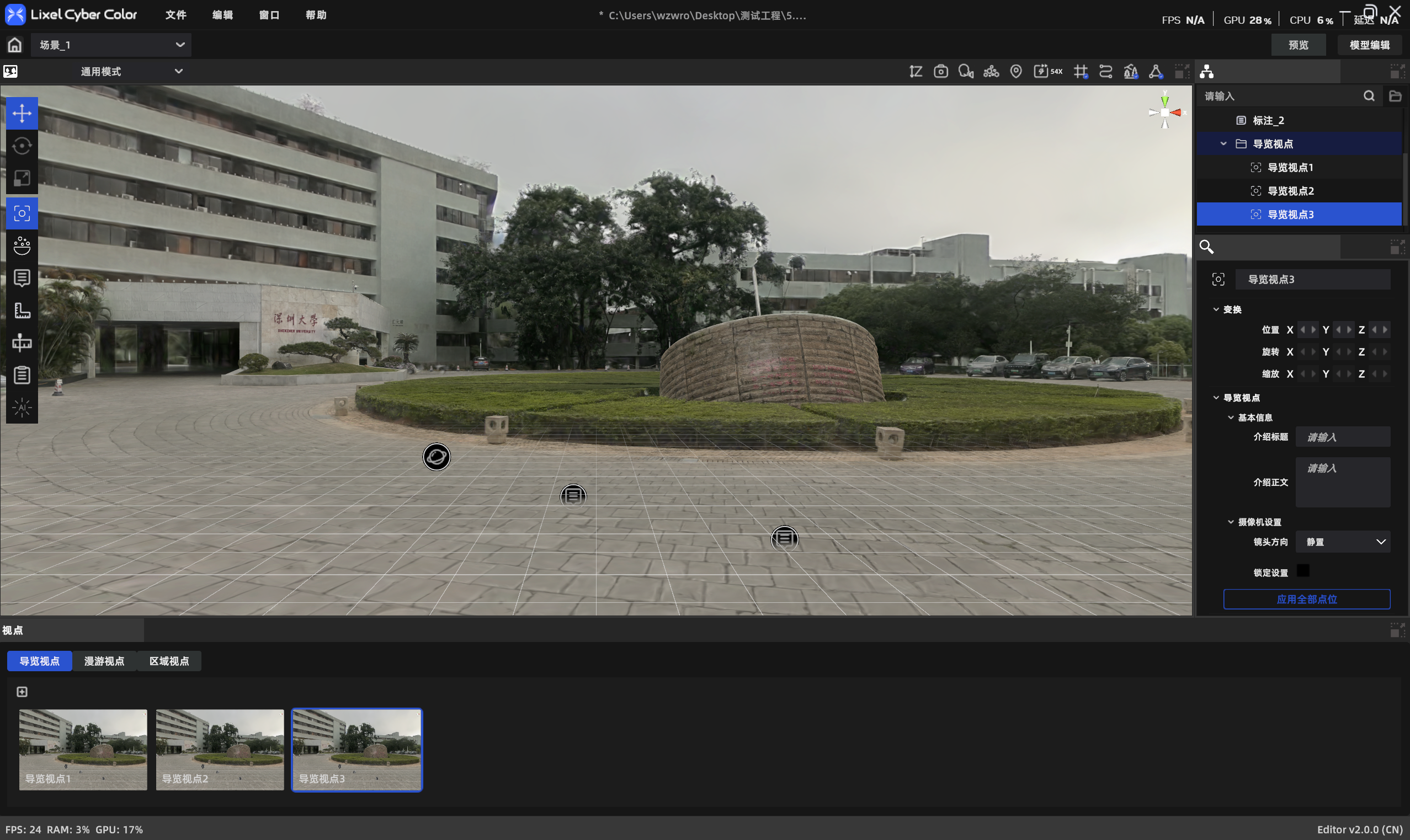Switch to the 区域视点 tab
This screenshot has height=840, width=1410.
(169, 661)
